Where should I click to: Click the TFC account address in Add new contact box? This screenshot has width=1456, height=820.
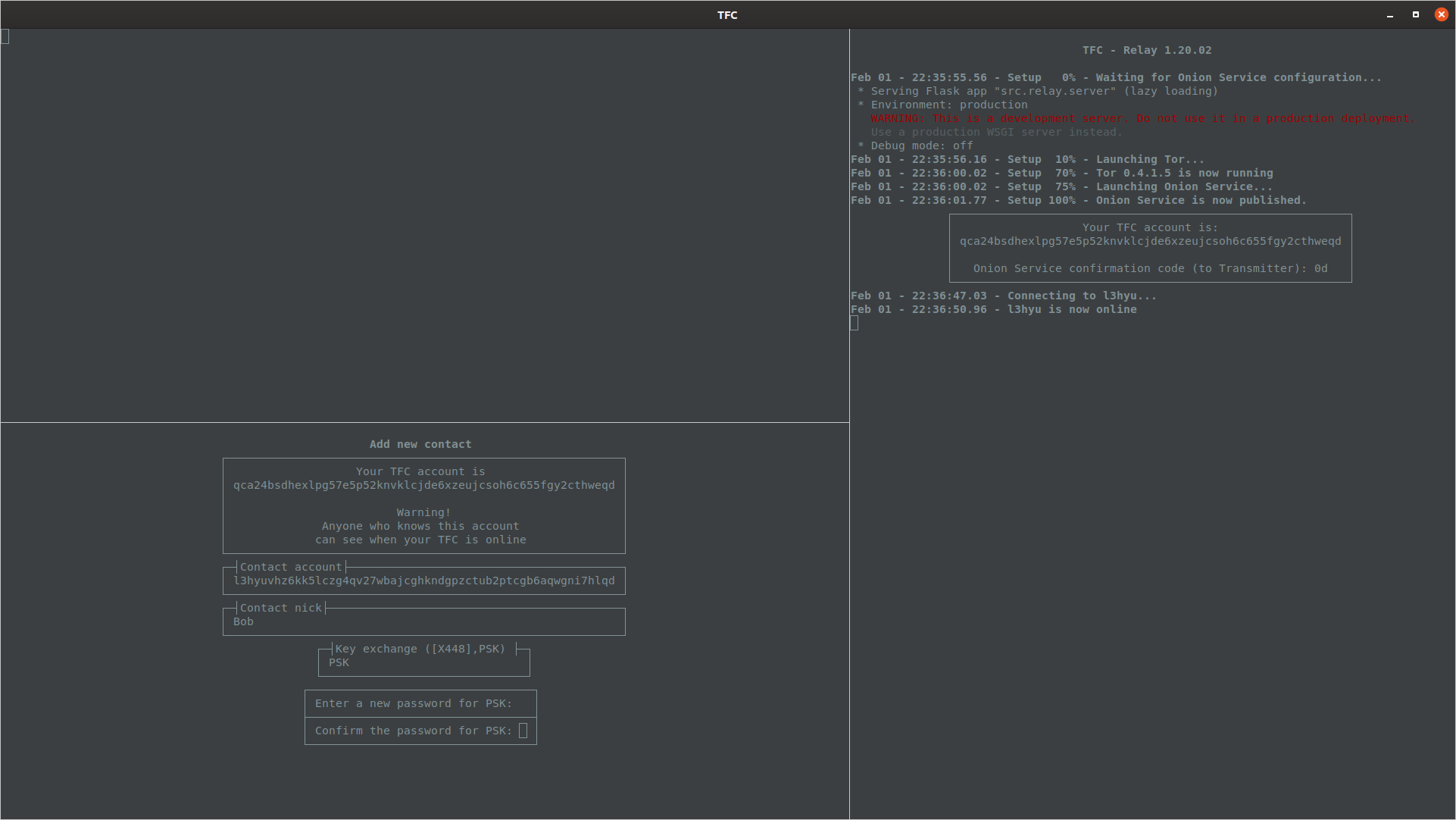pos(423,485)
